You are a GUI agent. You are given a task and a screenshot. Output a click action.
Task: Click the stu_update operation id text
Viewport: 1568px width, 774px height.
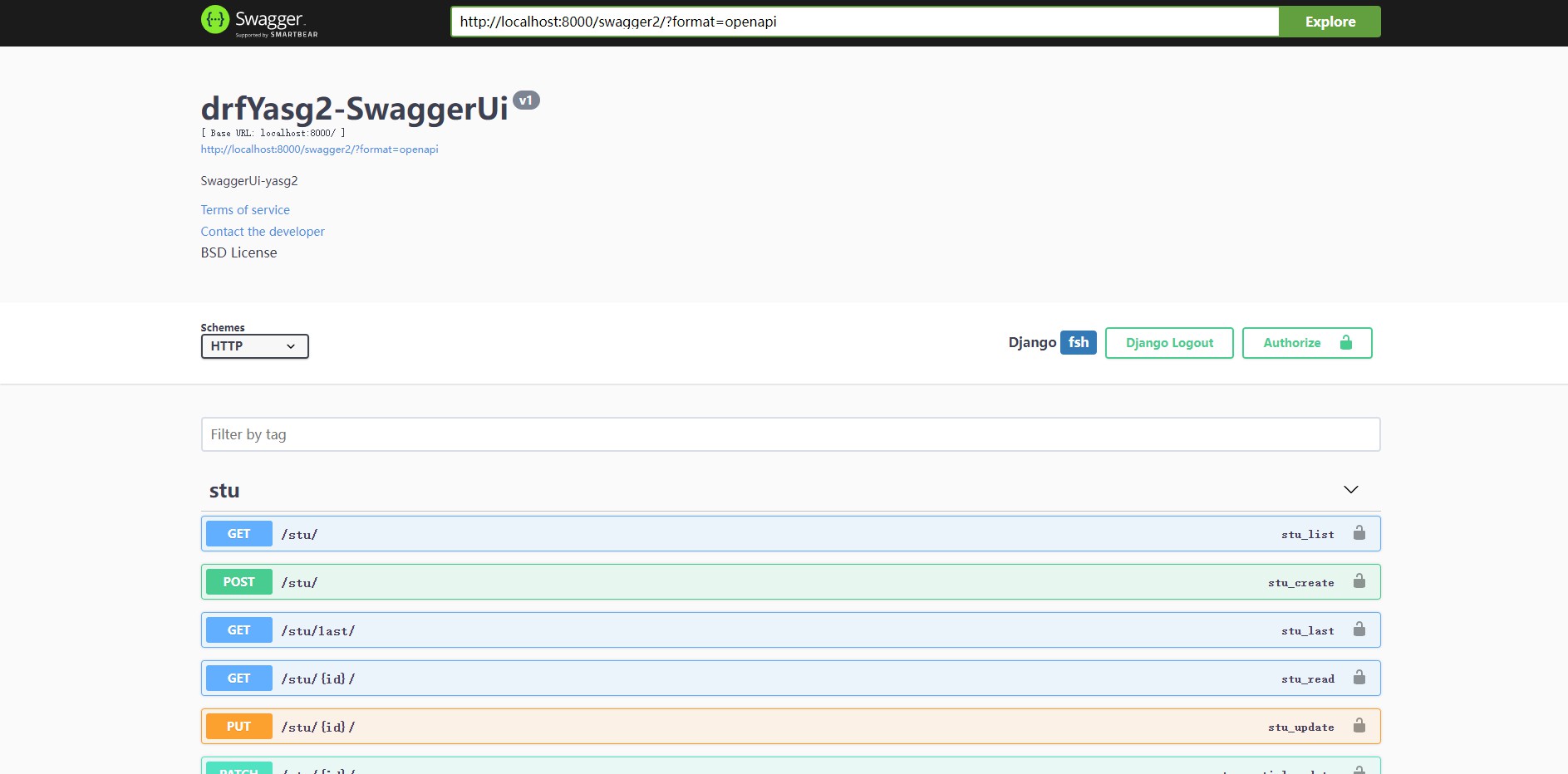[1300, 727]
